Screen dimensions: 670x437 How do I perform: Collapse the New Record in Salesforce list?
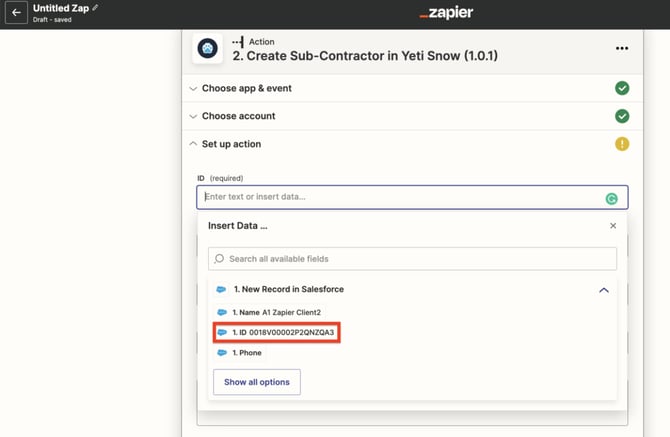[x=603, y=290]
